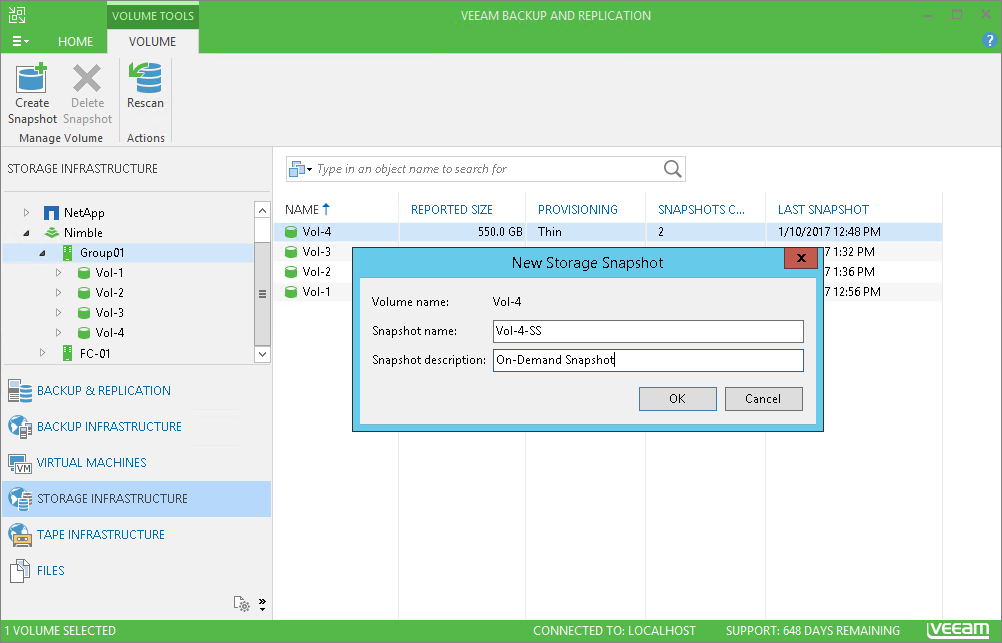Expand the FC-01 tree node
Screen dimensions: 1002x643
point(42,353)
